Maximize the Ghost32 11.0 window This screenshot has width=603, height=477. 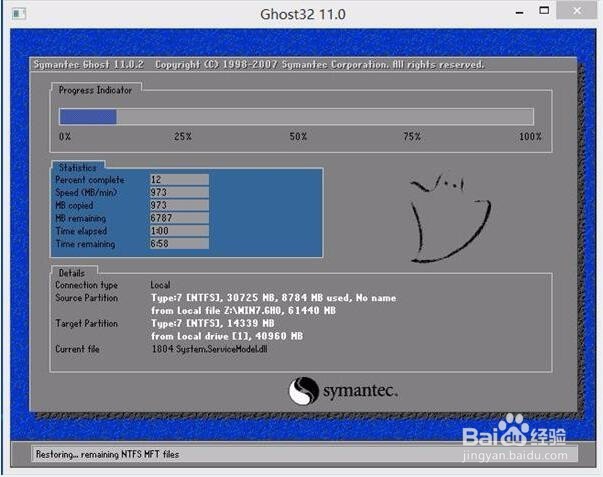coord(544,11)
